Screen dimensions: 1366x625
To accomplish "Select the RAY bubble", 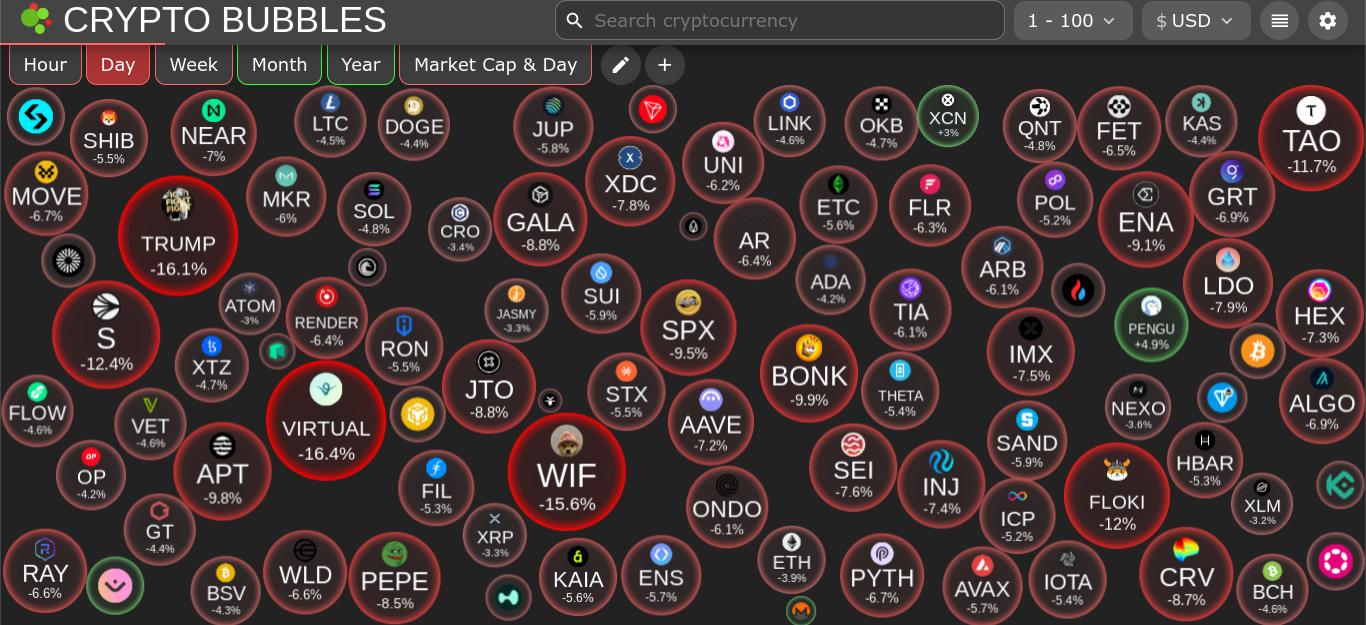I will [x=44, y=570].
